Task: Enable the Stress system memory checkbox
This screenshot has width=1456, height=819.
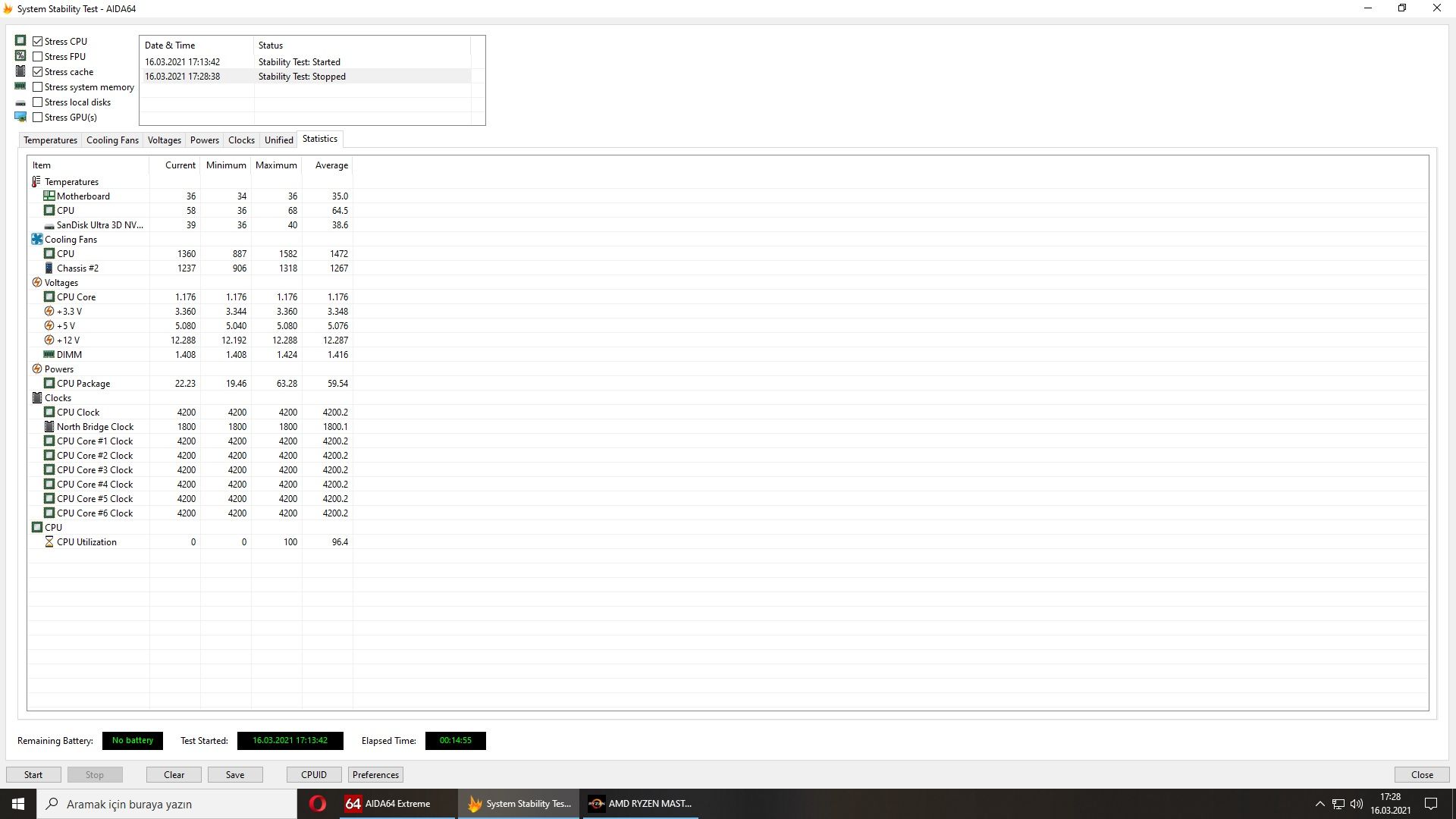Action: click(x=38, y=87)
